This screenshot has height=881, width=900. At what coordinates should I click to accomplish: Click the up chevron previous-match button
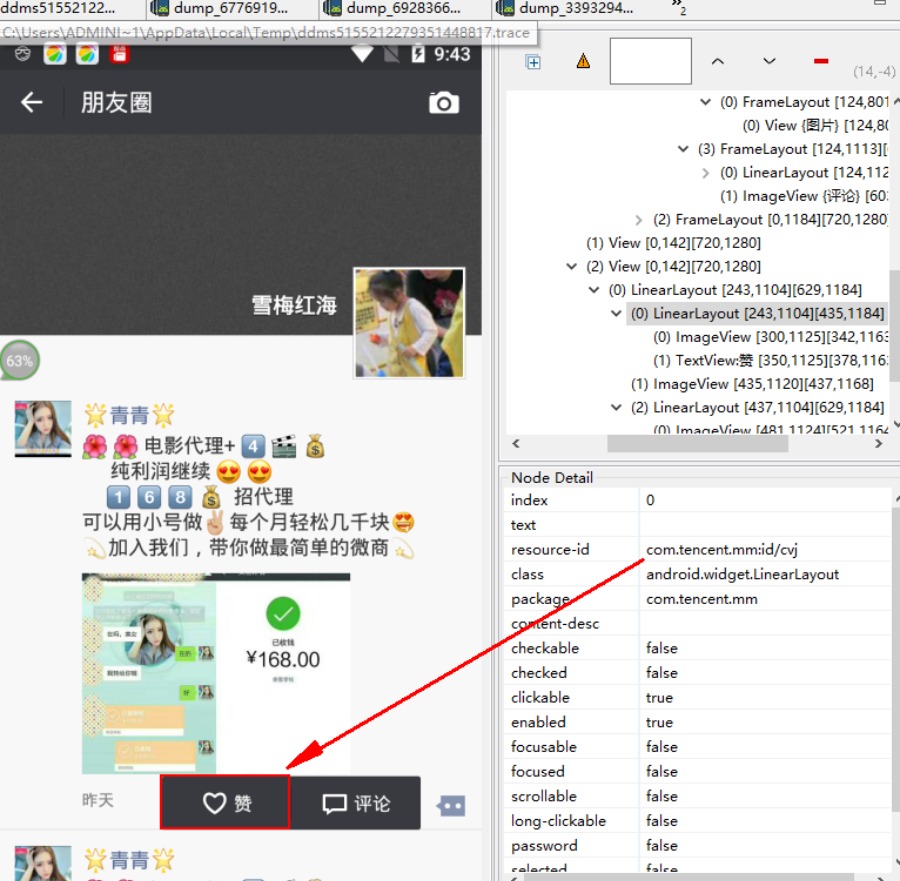(717, 61)
